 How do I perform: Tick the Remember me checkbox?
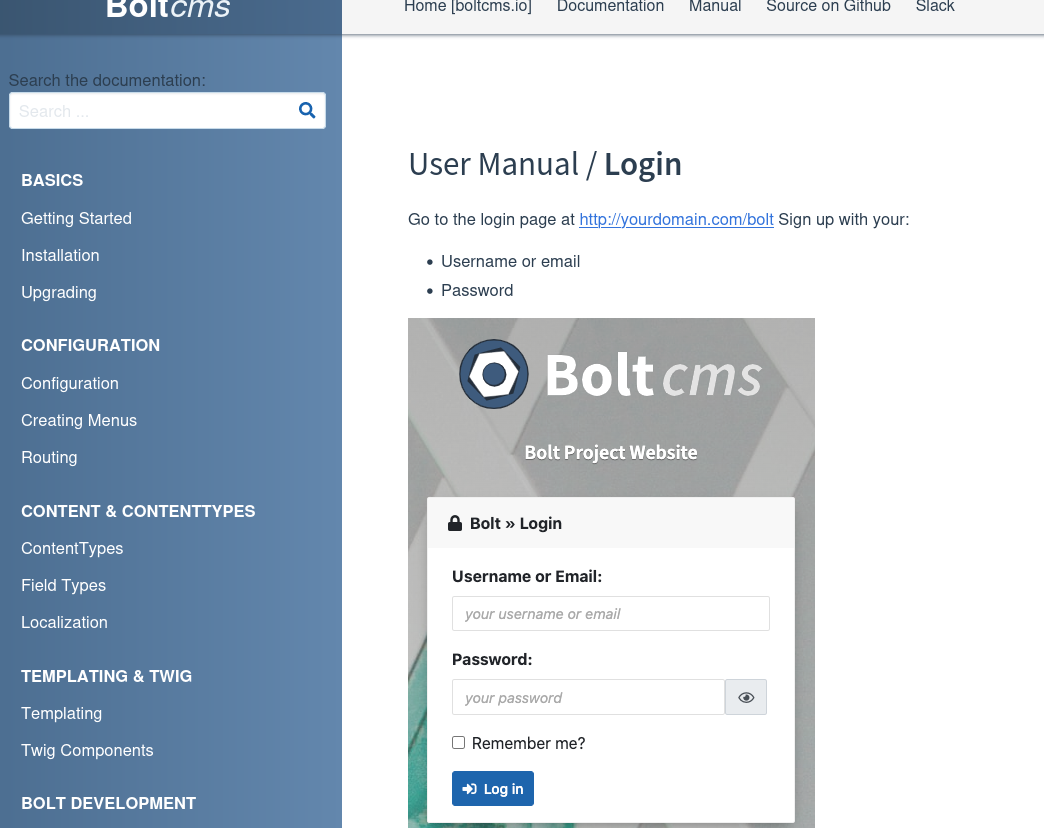pos(459,743)
